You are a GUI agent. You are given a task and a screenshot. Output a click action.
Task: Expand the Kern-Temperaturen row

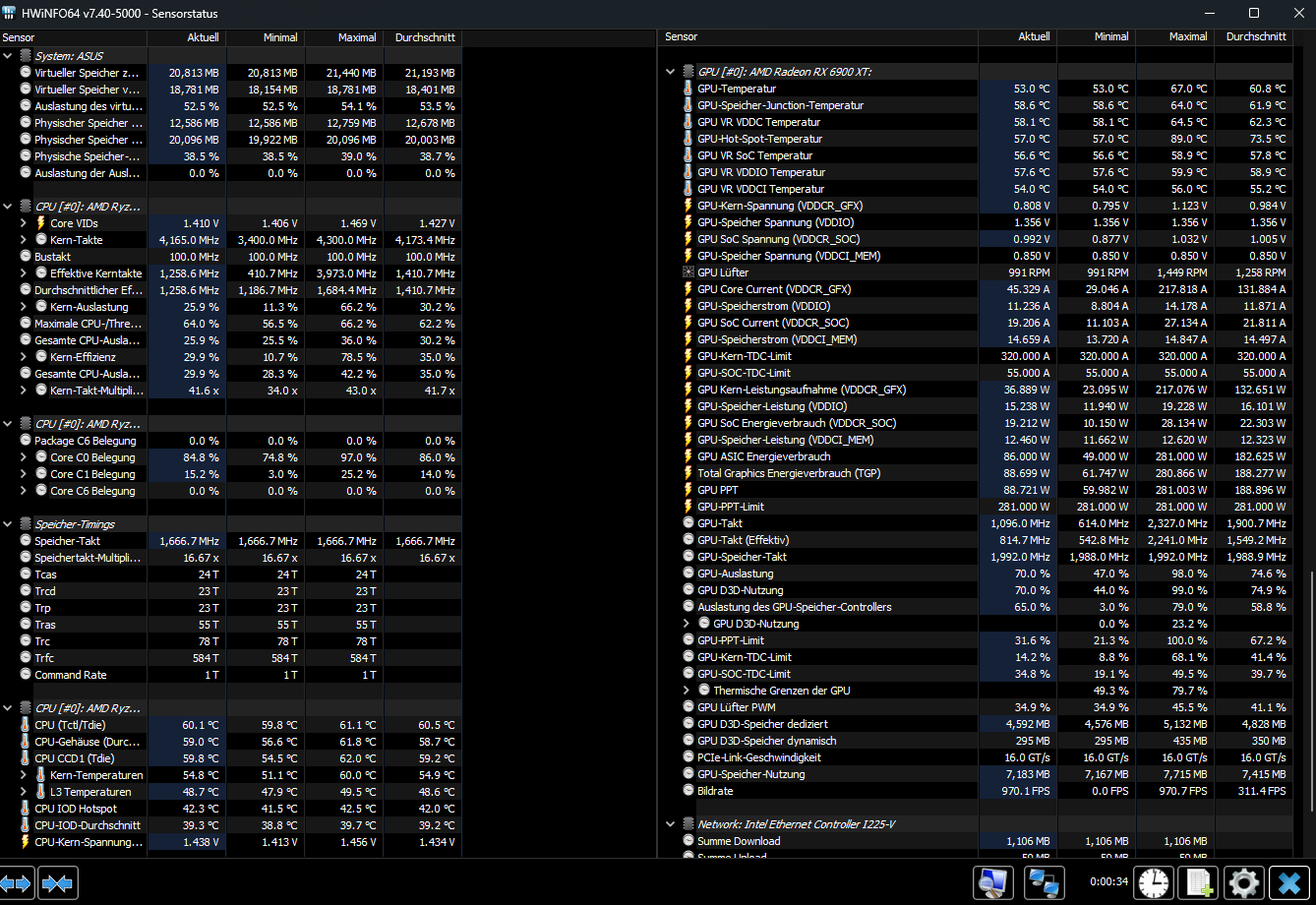tap(24, 775)
